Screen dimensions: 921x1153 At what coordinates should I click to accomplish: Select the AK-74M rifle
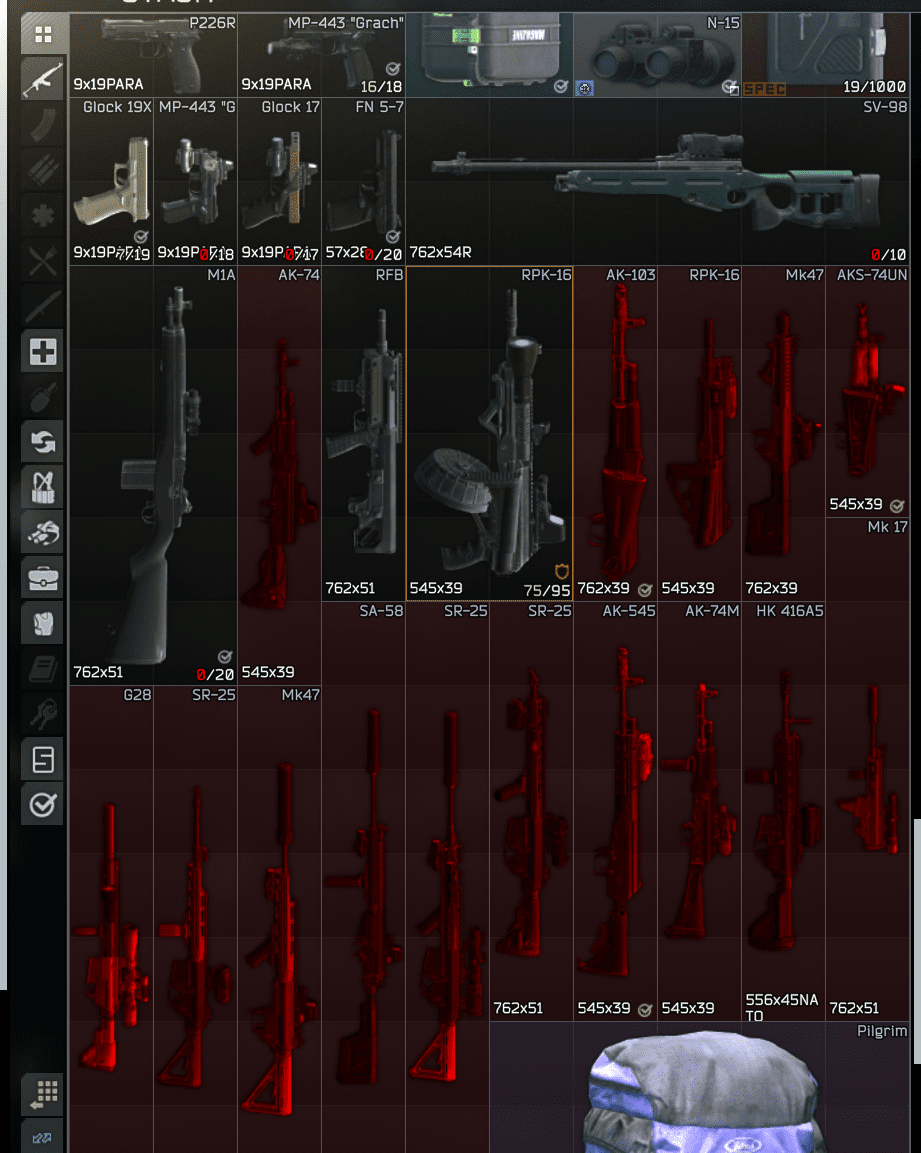[x=699, y=811]
